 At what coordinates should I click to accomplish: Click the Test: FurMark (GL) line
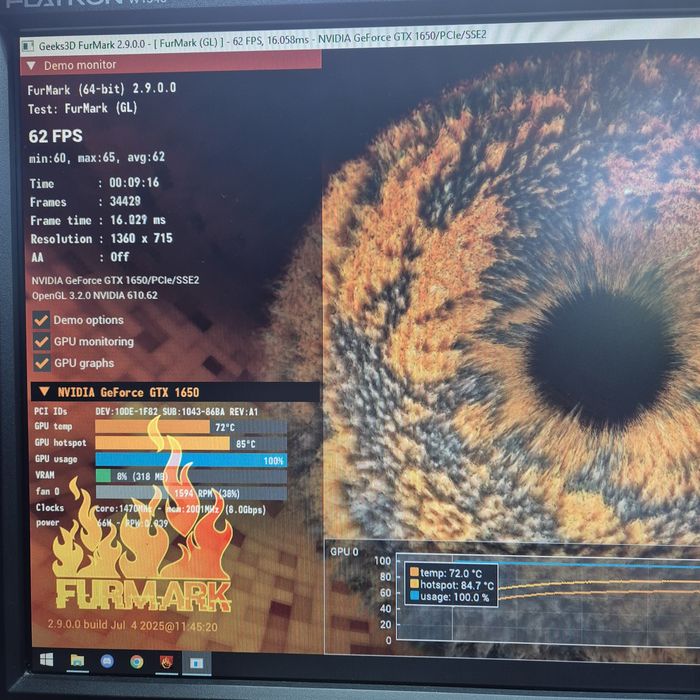[x=83, y=108]
